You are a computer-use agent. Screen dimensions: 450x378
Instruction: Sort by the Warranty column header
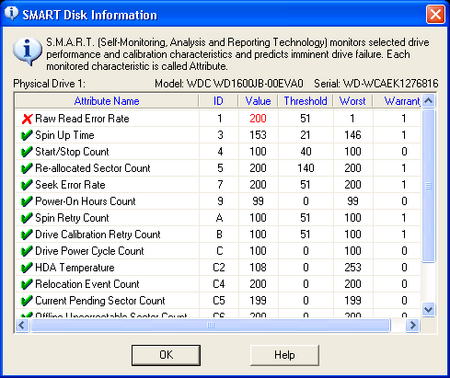click(397, 101)
